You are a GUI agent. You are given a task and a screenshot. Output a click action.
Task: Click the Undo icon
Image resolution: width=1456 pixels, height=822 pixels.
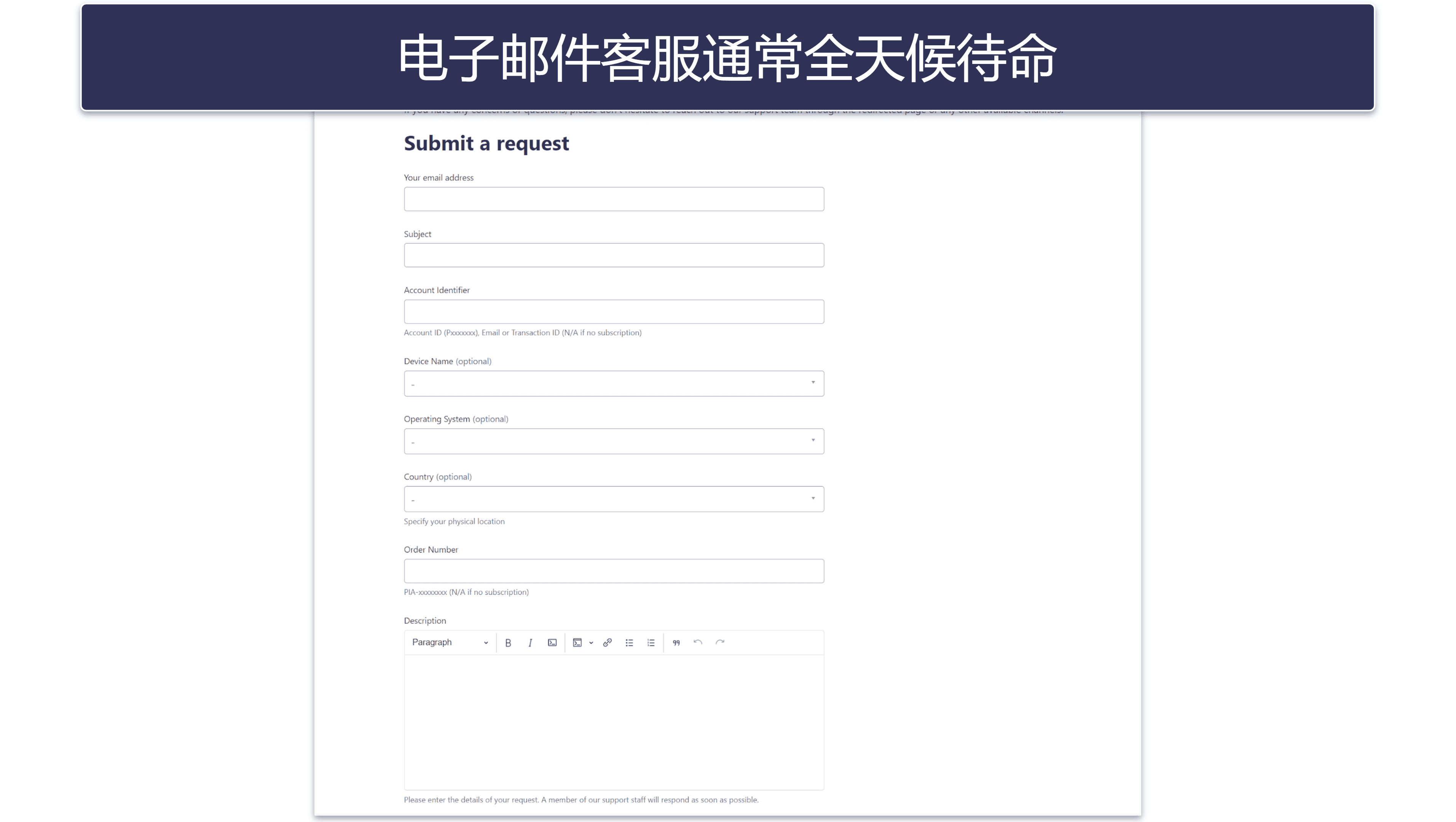[698, 642]
